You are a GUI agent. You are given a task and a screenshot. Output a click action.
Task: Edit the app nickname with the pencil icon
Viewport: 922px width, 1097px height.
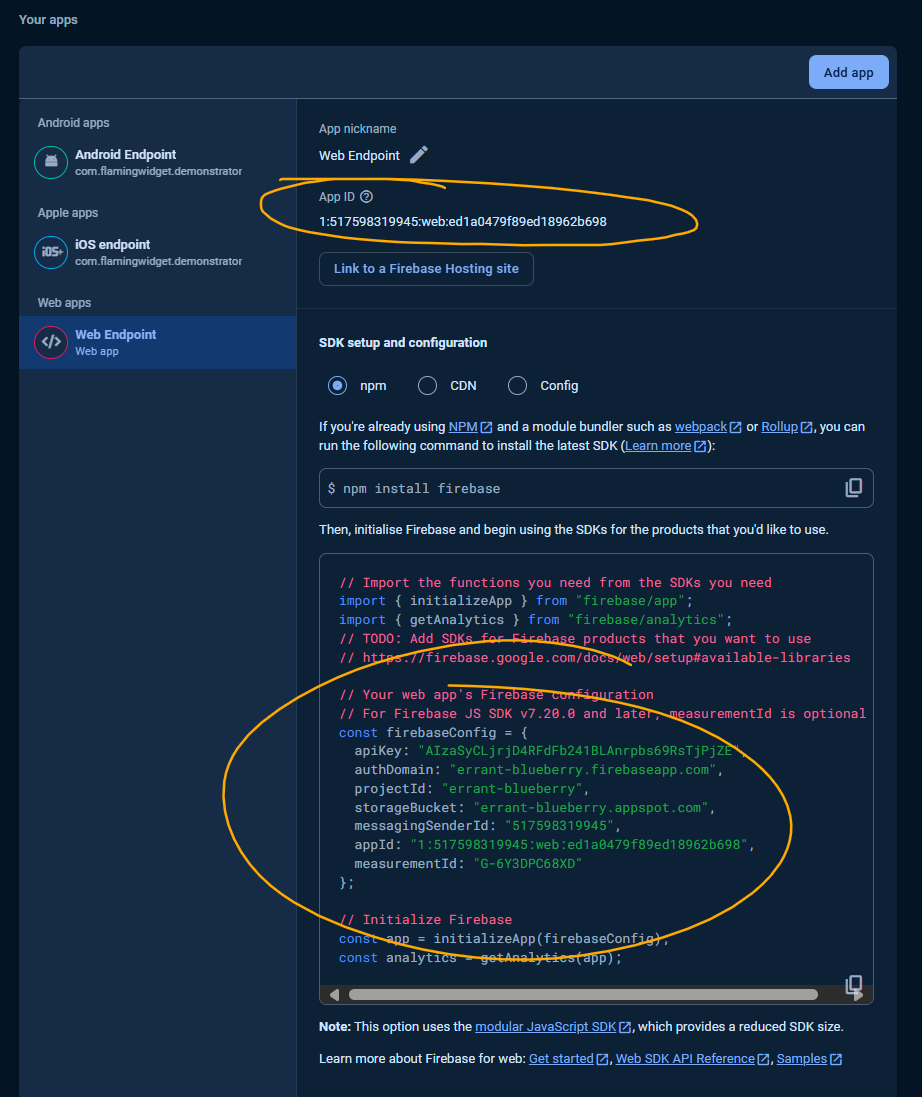(x=418, y=155)
